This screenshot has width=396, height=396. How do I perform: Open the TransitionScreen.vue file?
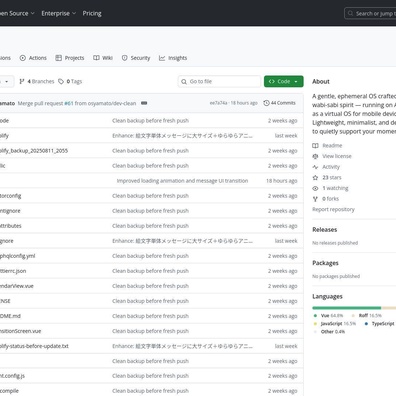click(20, 331)
